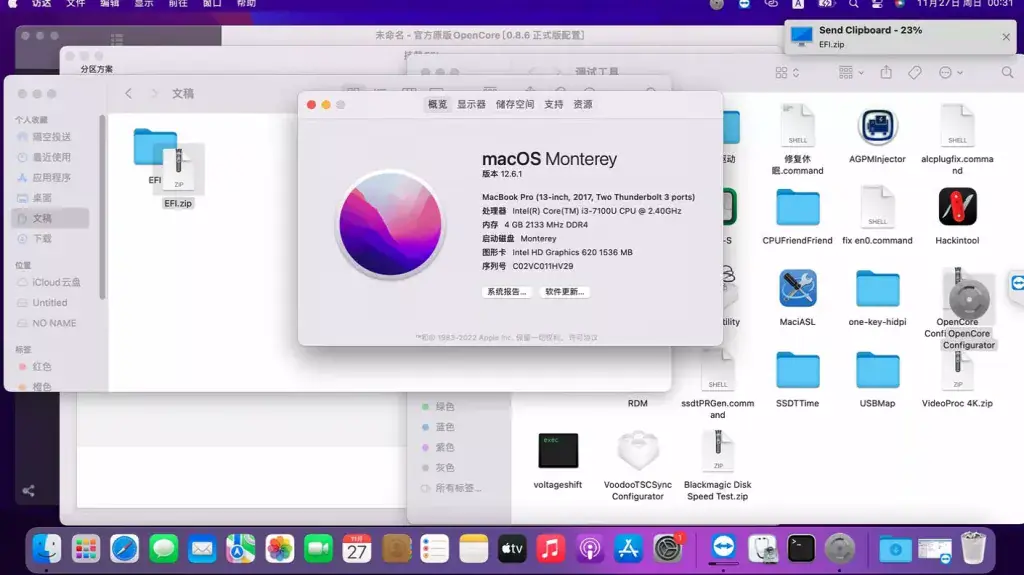This screenshot has width=1024, height=575.
Task: Open the MaciASL app icon
Action: 797,288
